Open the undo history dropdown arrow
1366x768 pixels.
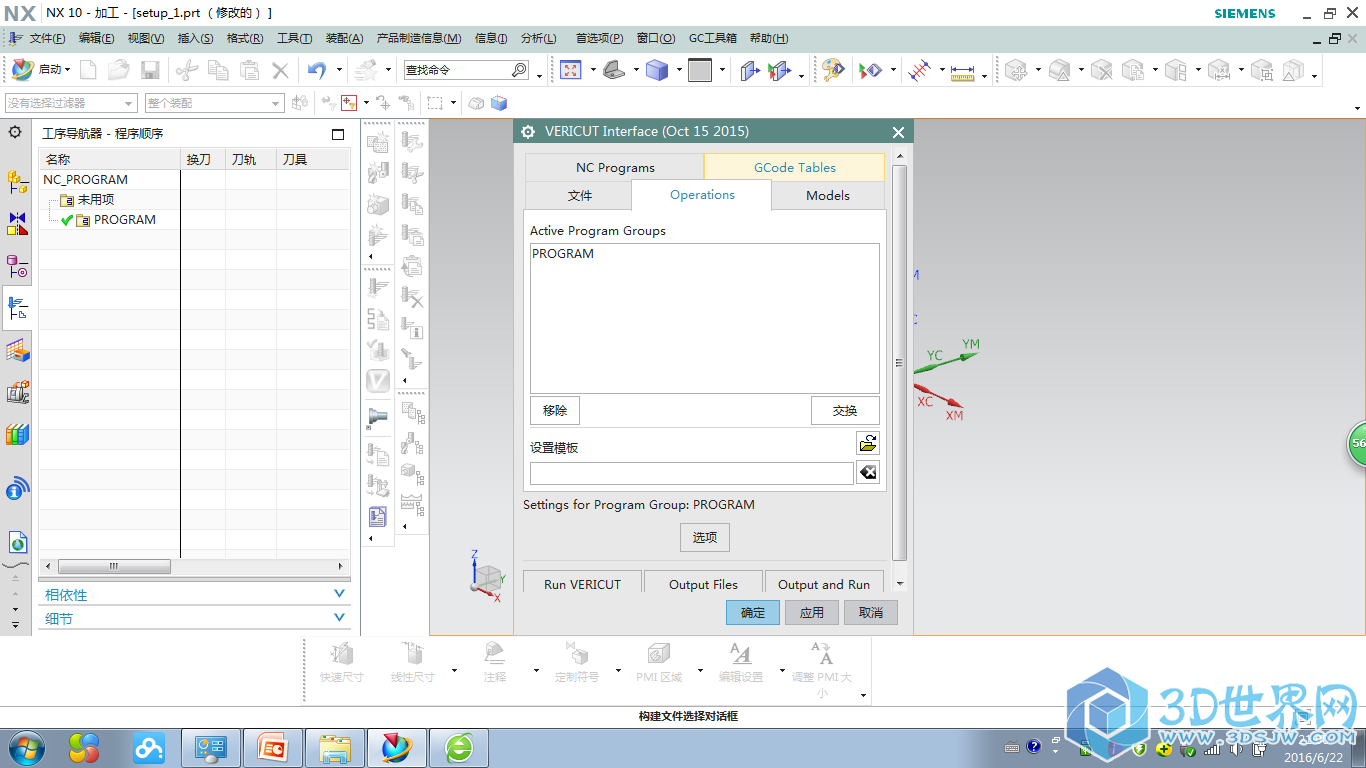click(x=339, y=71)
